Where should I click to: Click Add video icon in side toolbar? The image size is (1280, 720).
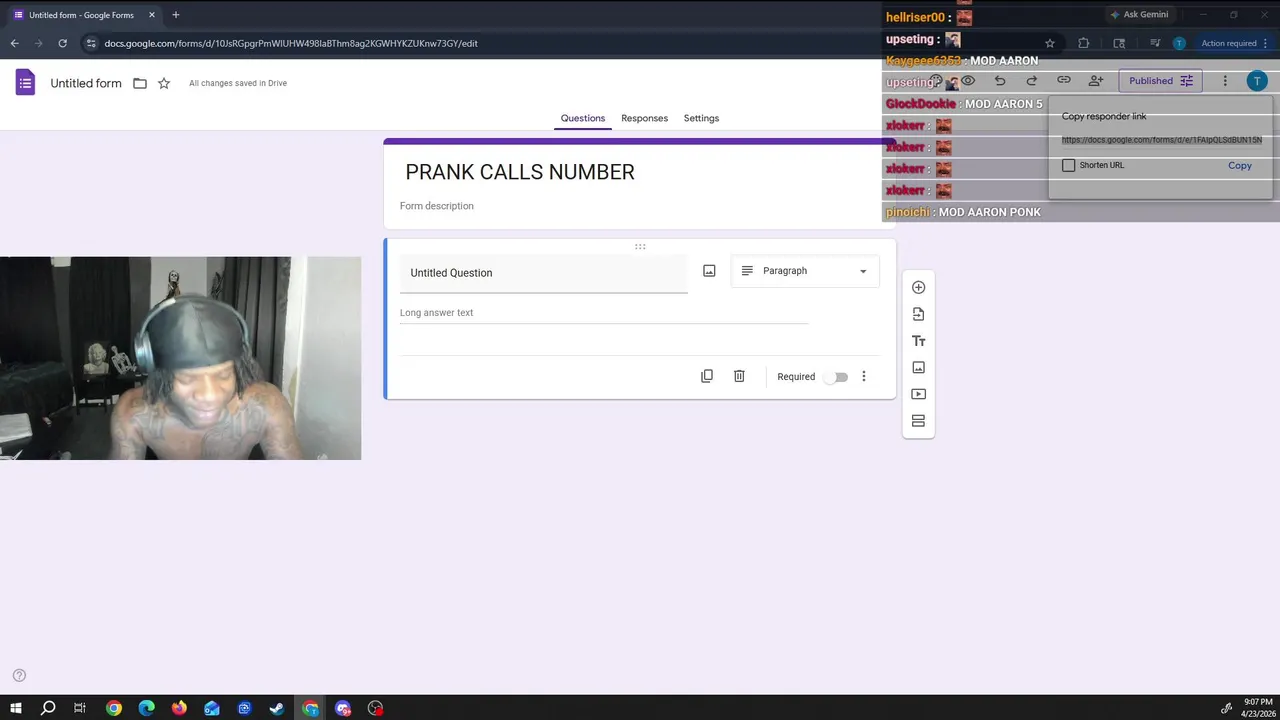[x=918, y=394]
